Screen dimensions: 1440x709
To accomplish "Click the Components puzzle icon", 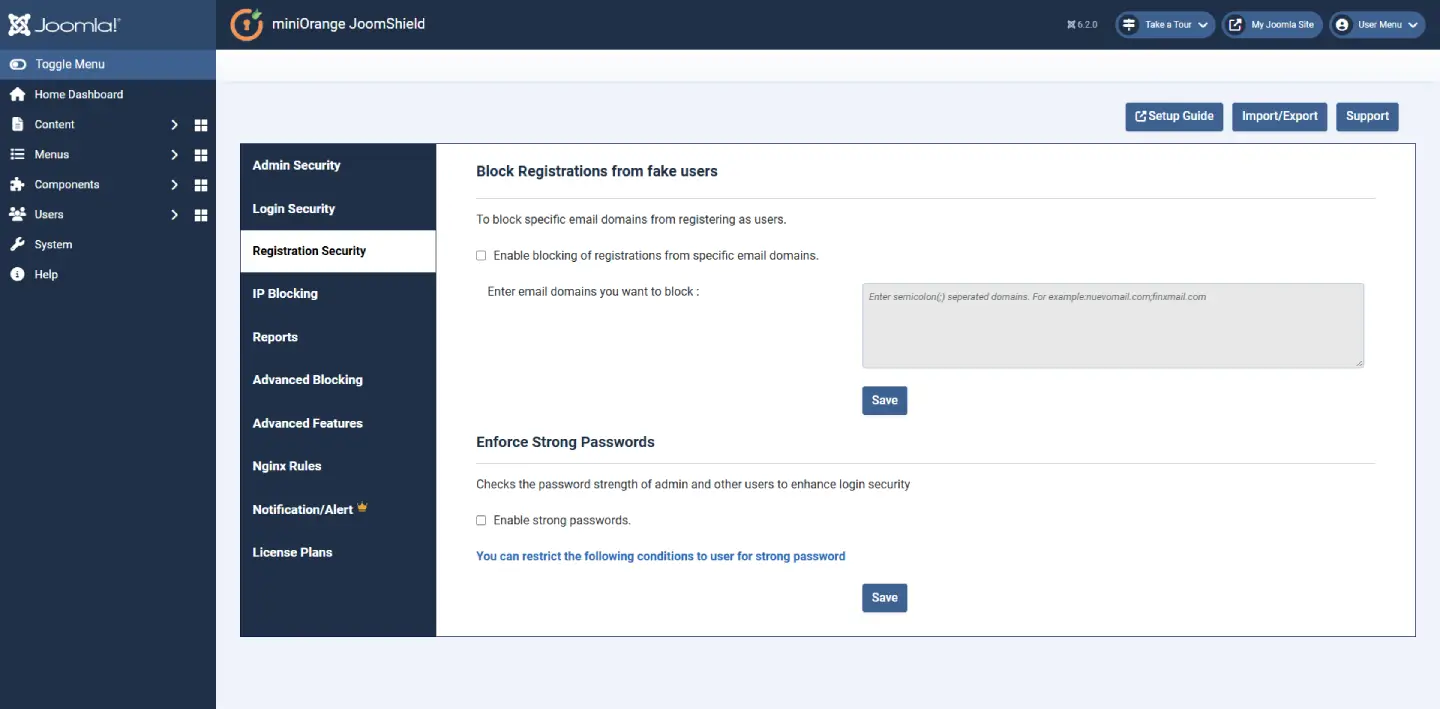I will (x=17, y=184).
